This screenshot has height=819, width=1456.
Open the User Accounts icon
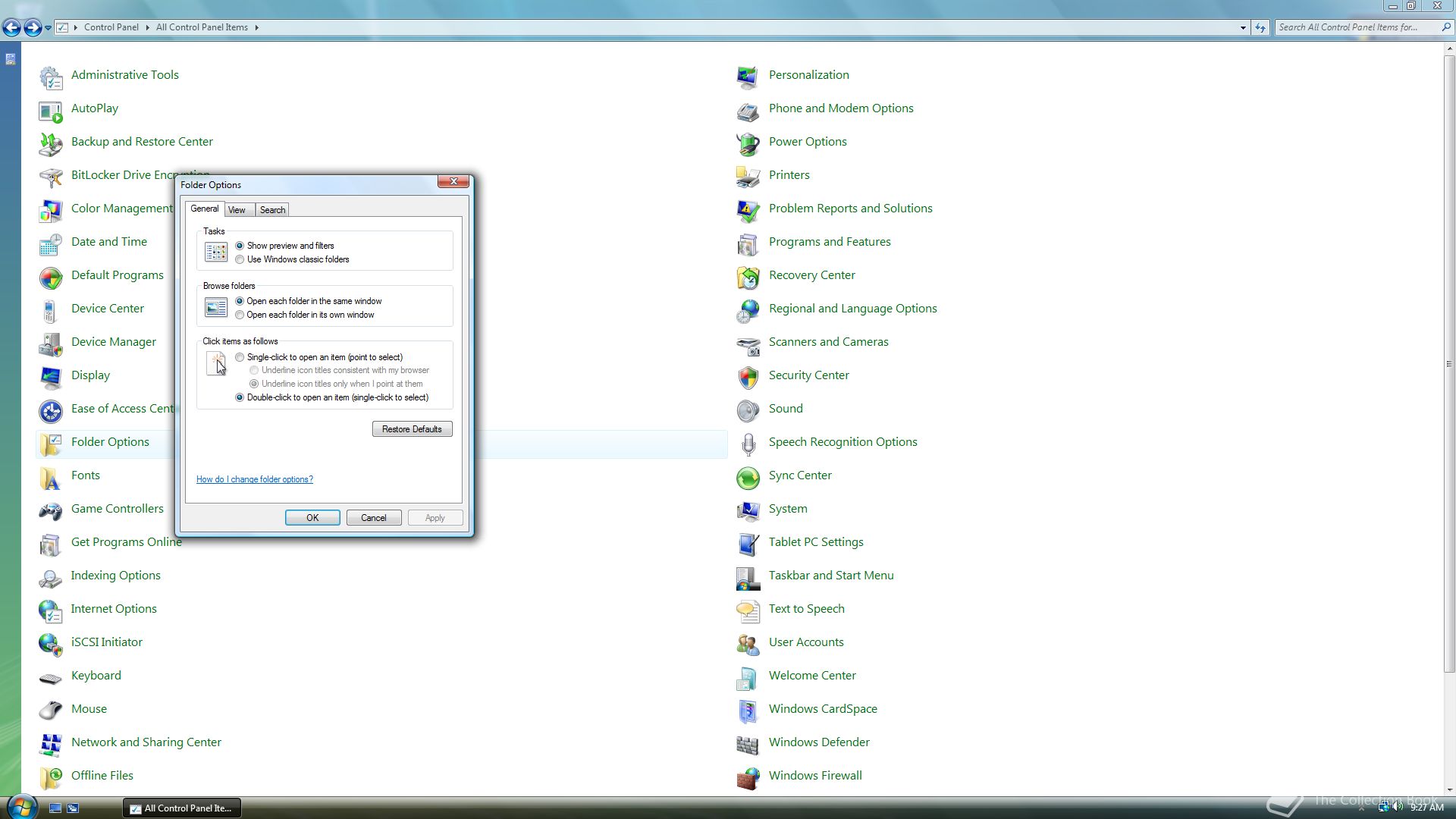(x=748, y=644)
